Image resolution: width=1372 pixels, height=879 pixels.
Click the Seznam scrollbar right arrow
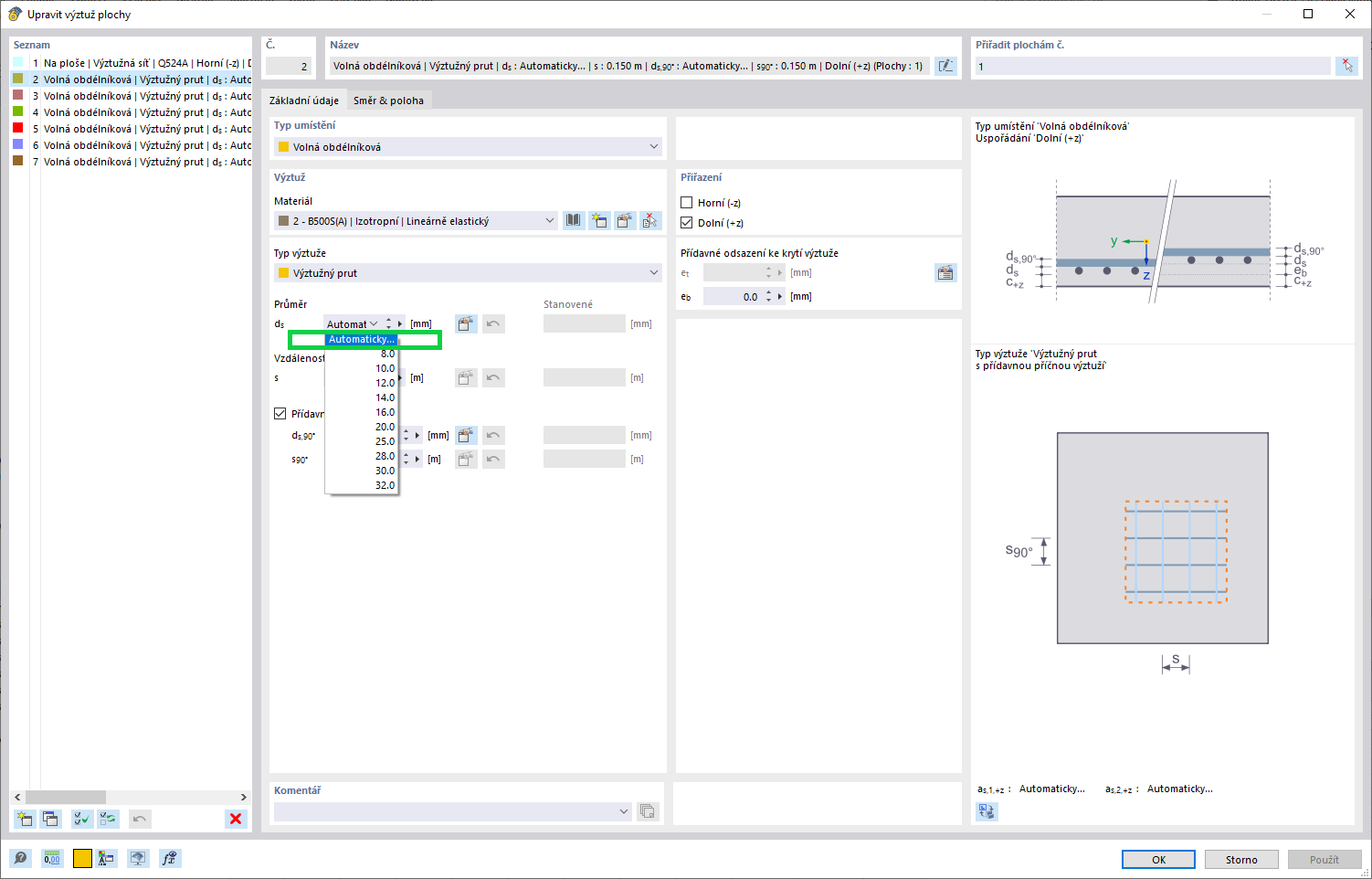pyautogui.click(x=244, y=797)
